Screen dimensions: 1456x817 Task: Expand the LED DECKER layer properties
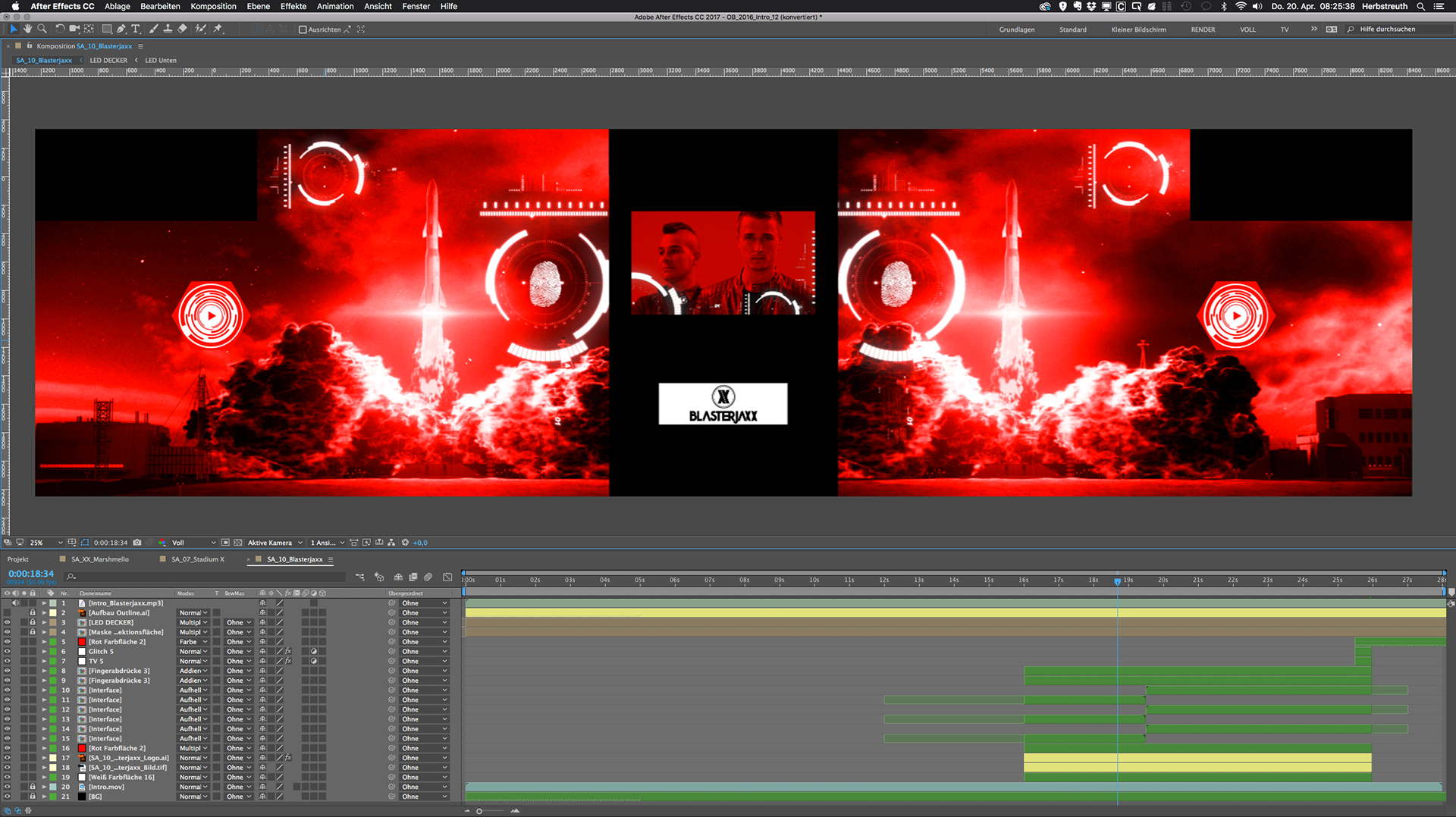44,622
